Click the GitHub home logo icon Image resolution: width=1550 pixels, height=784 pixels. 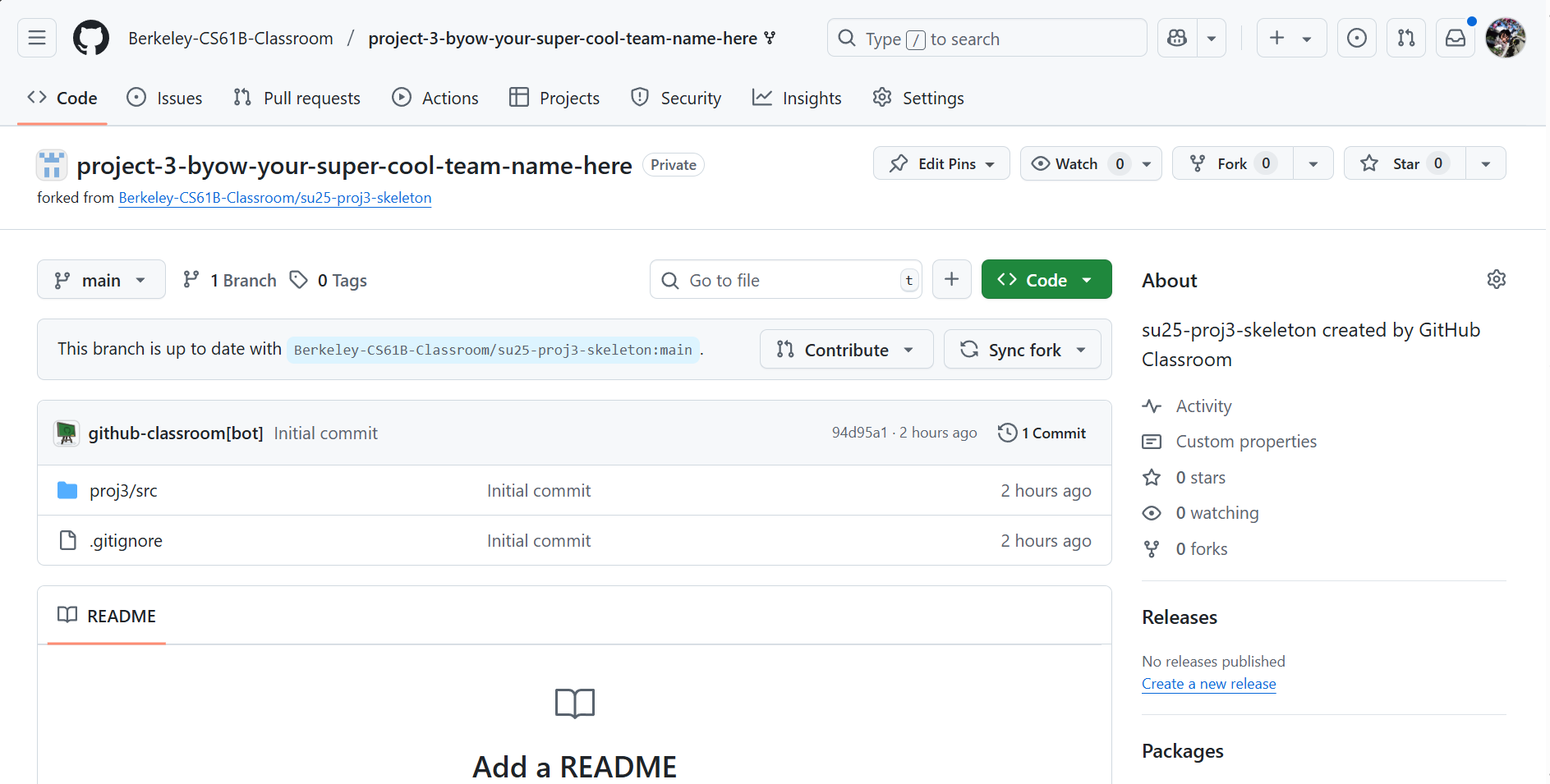point(90,38)
